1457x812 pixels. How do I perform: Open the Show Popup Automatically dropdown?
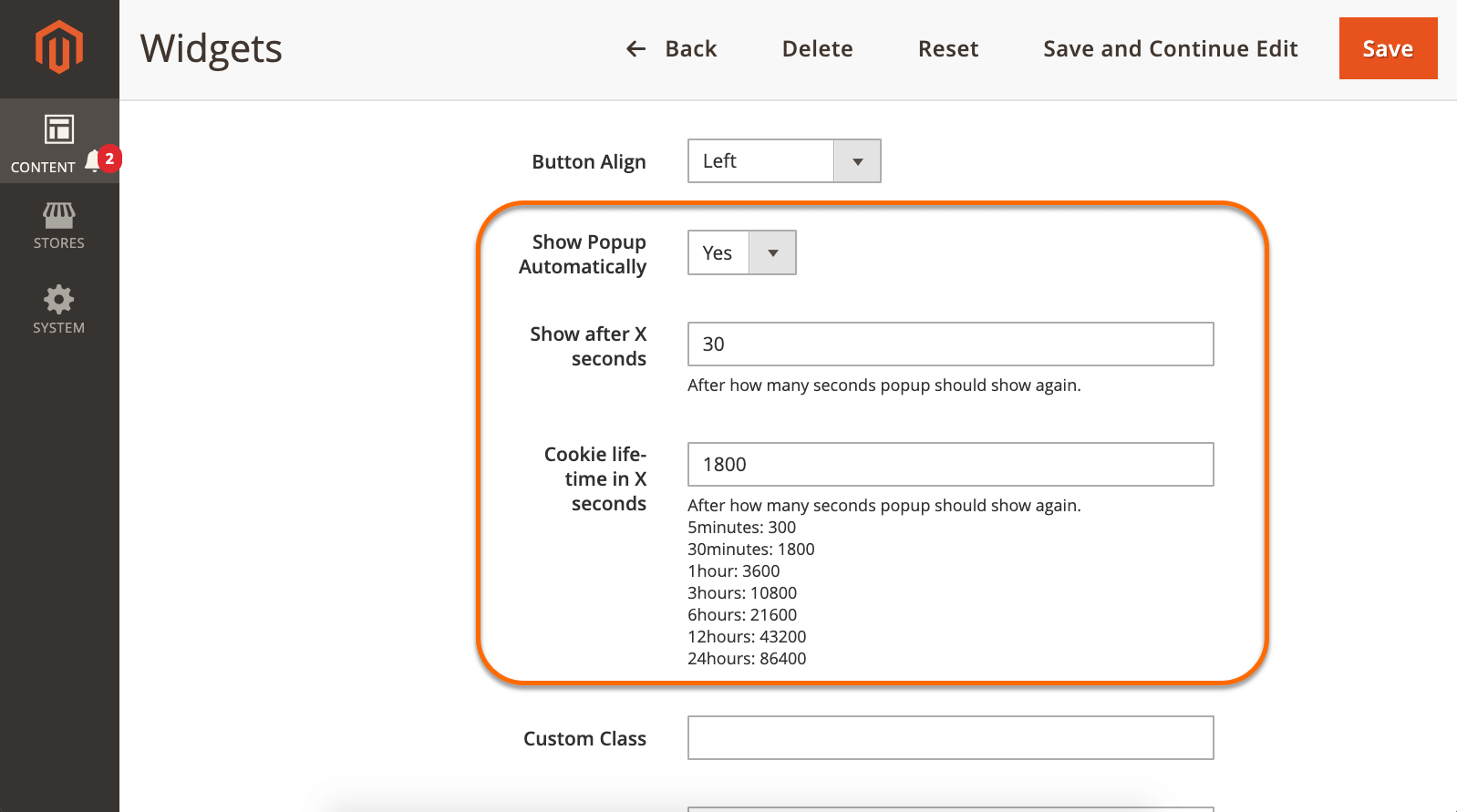pyautogui.click(x=741, y=253)
